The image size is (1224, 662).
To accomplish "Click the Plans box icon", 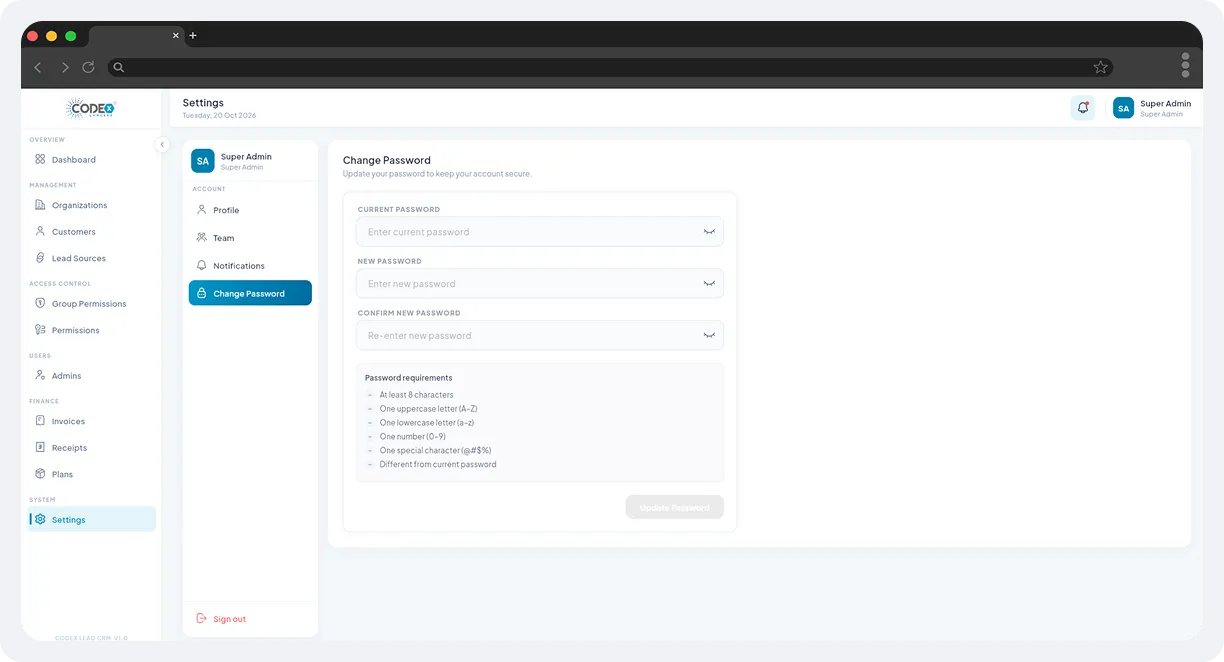I will [x=40, y=474].
